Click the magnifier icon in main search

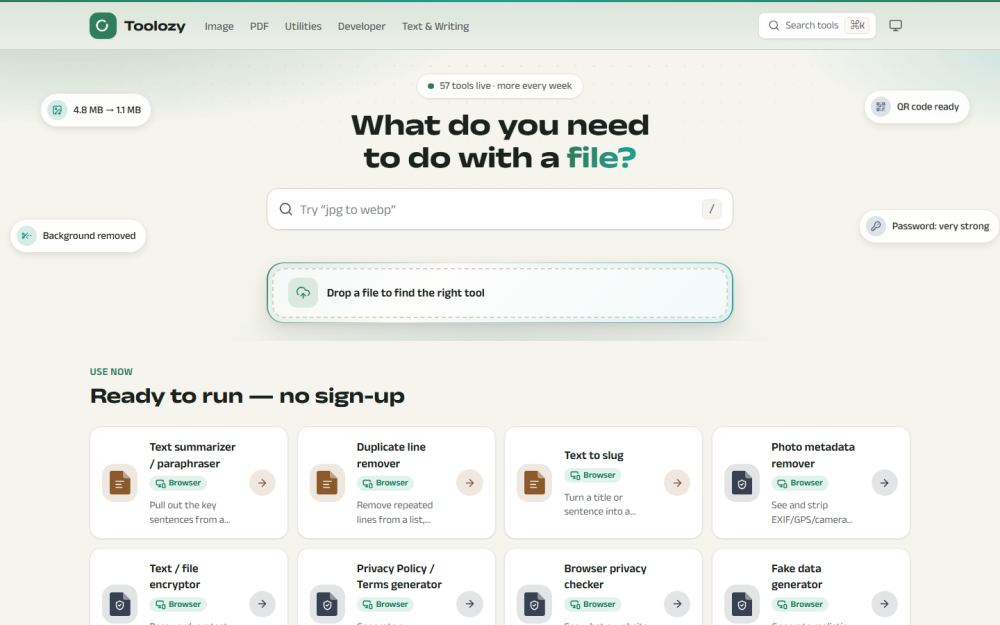tap(286, 209)
